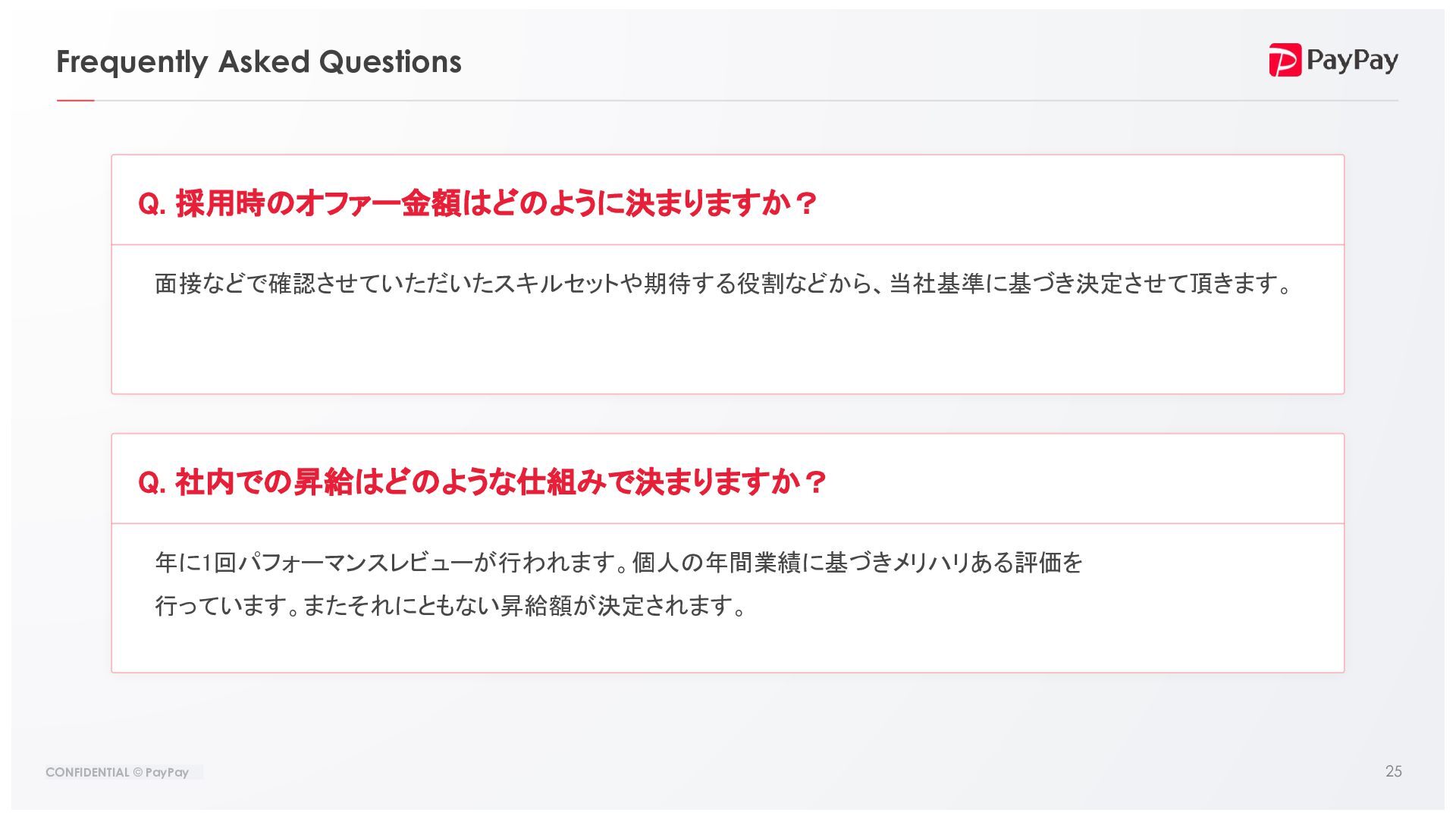Viewport: 1456px width, 819px height.
Task: Click the red underline accent below title
Action: (75, 100)
